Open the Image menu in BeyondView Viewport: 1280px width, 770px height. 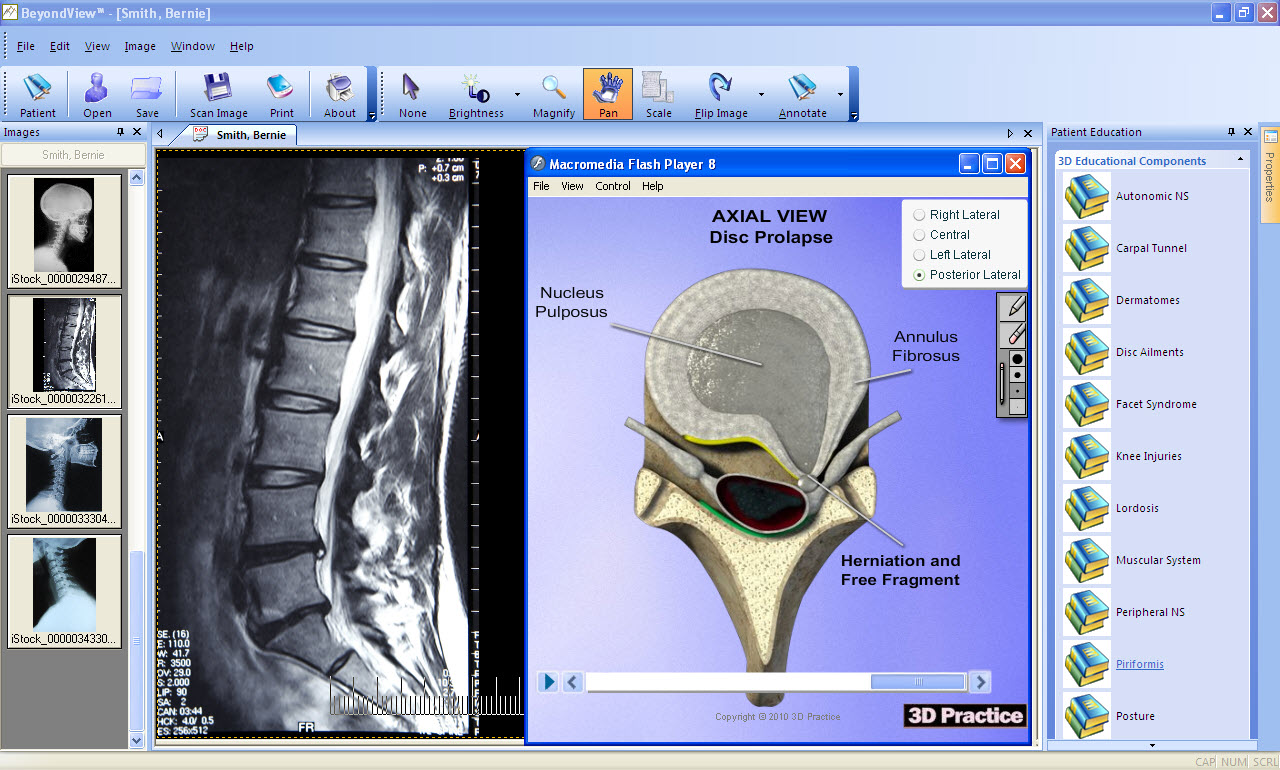coord(140,46)
